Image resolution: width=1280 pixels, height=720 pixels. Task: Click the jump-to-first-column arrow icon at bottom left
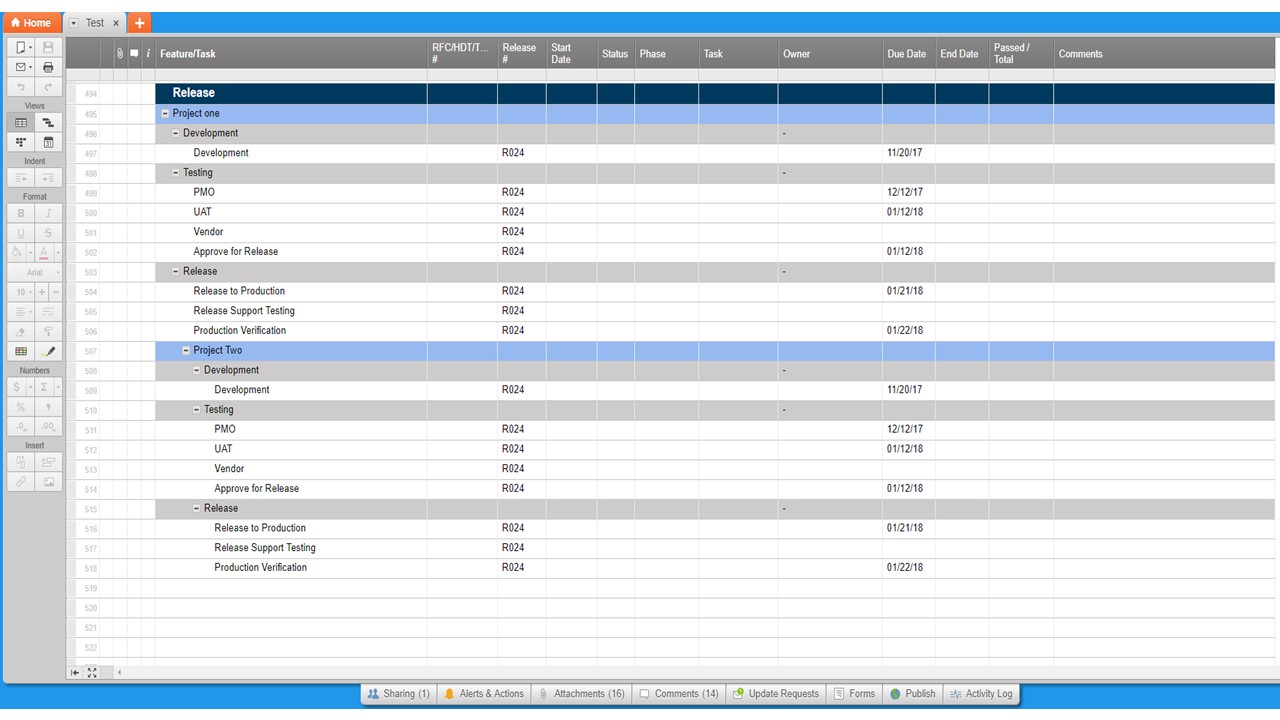(x=75, y=672)
